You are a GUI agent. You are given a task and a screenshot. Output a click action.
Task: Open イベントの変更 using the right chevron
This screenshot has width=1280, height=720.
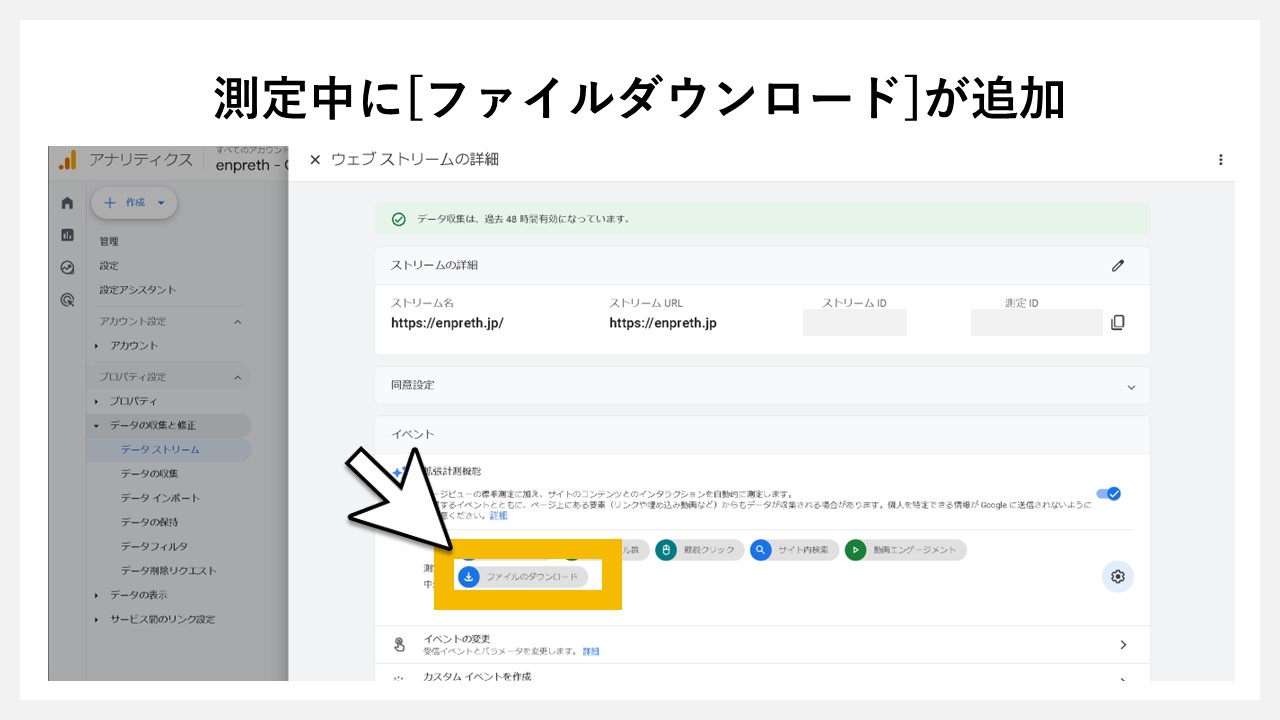coord(1123,644)
